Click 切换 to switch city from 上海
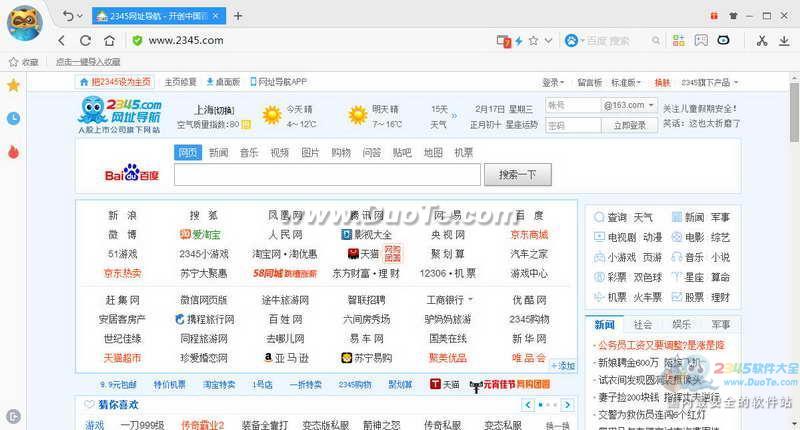The image size is (800, 430). pyautogui.click(x=224, y=110)
